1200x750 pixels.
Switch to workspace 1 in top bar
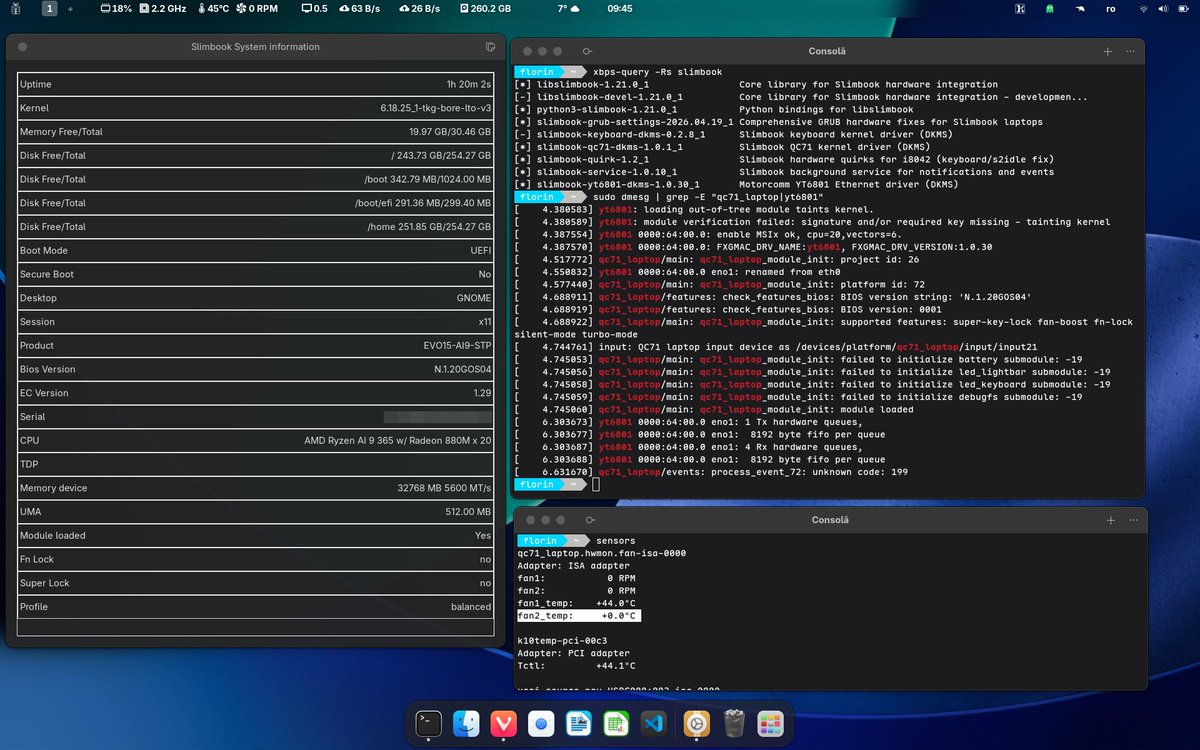pyautogui.click(x=50, y=8)
